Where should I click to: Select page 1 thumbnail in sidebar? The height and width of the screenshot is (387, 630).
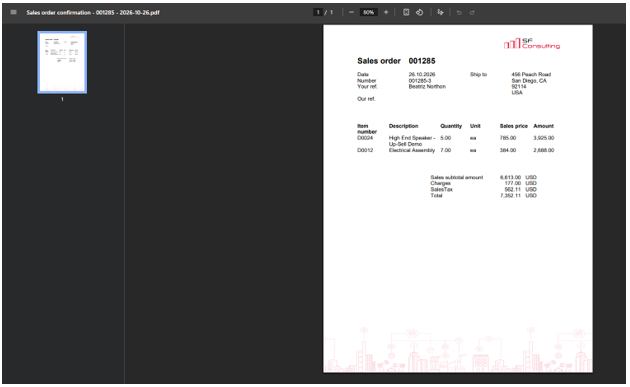click(62, 62)
